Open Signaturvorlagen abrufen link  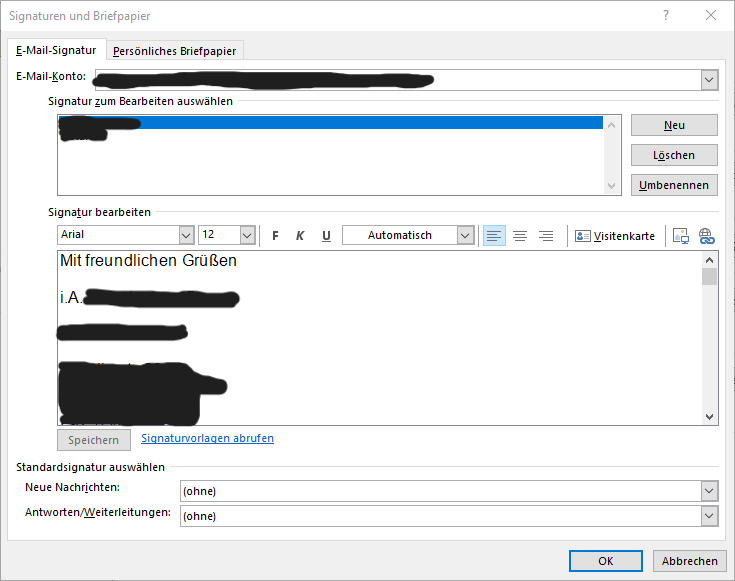208,438
